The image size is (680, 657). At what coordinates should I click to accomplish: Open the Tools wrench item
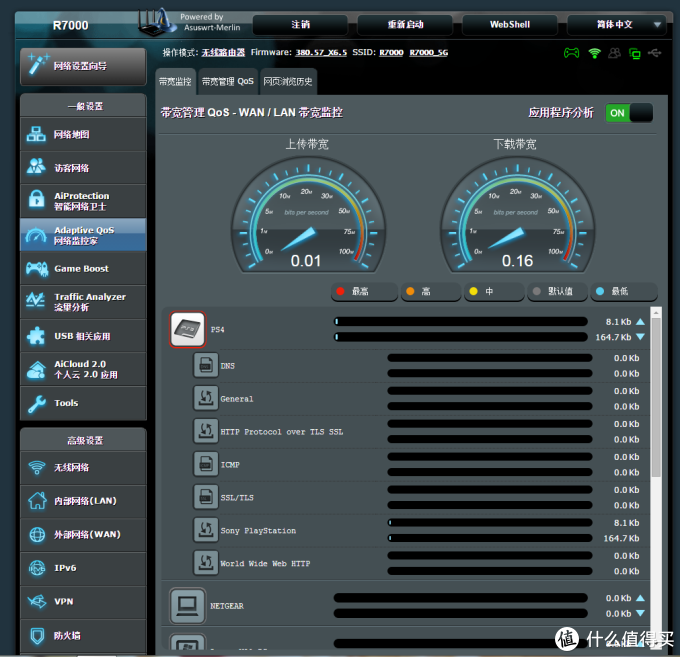83,403
